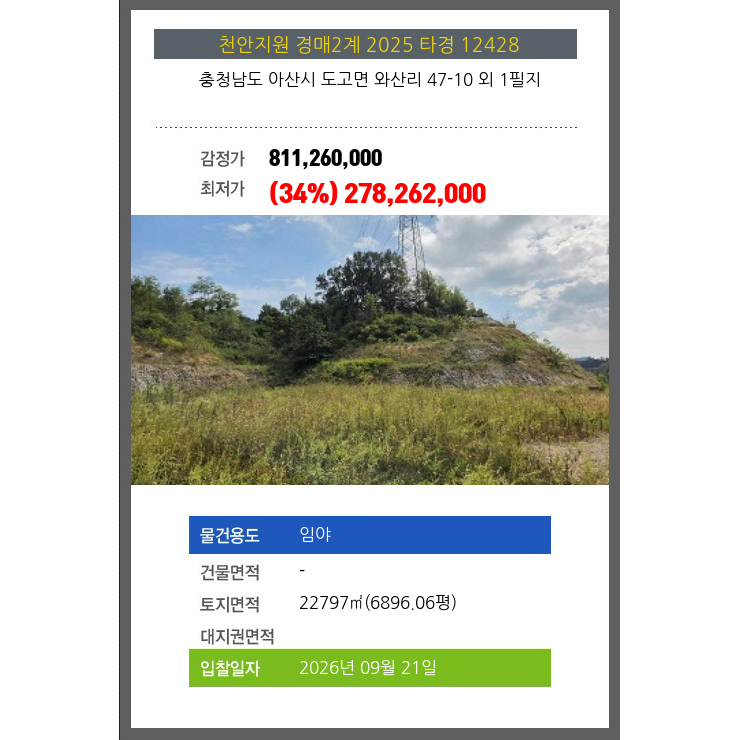The image size is (740, 740).
Task: Click the case title 천안지원 경매2계 2025 타경 12428
Action: pos(369,45)
